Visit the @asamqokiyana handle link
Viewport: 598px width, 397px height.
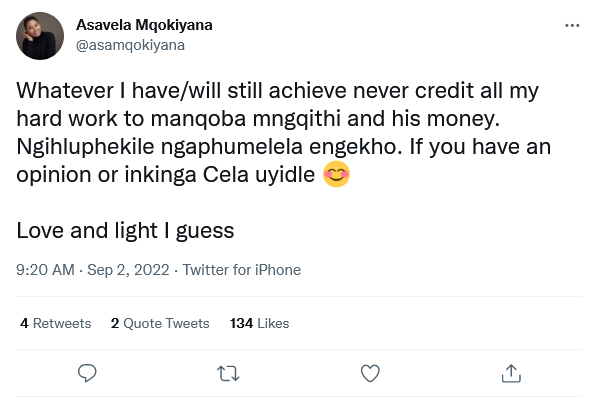tap(130, 45)
